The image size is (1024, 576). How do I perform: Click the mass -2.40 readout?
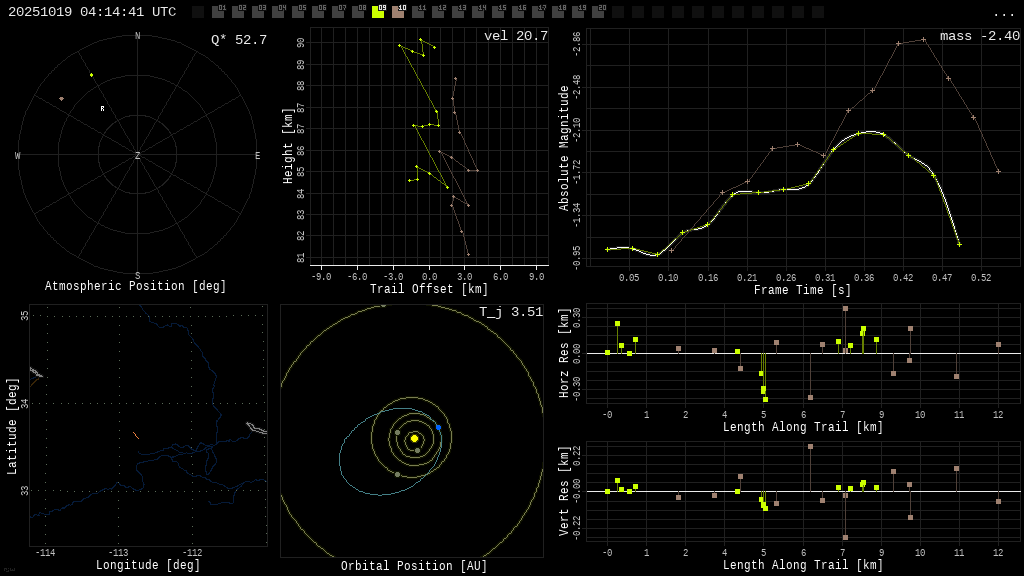[980, 36]
